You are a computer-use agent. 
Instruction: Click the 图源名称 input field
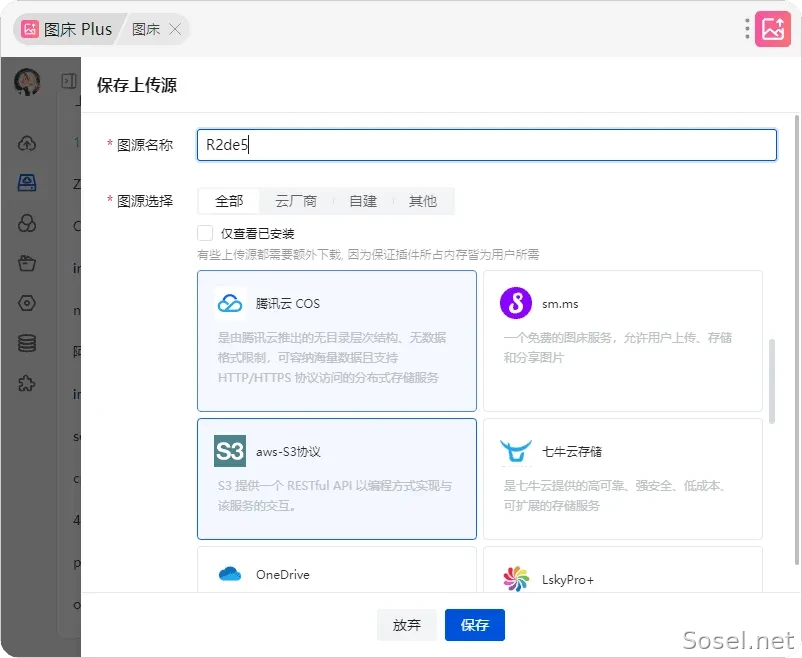point(487,145)
